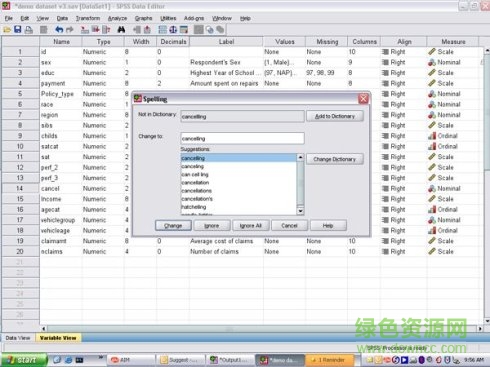
Task: Click the Weight Cases scale icon
Action: (173, 30)
